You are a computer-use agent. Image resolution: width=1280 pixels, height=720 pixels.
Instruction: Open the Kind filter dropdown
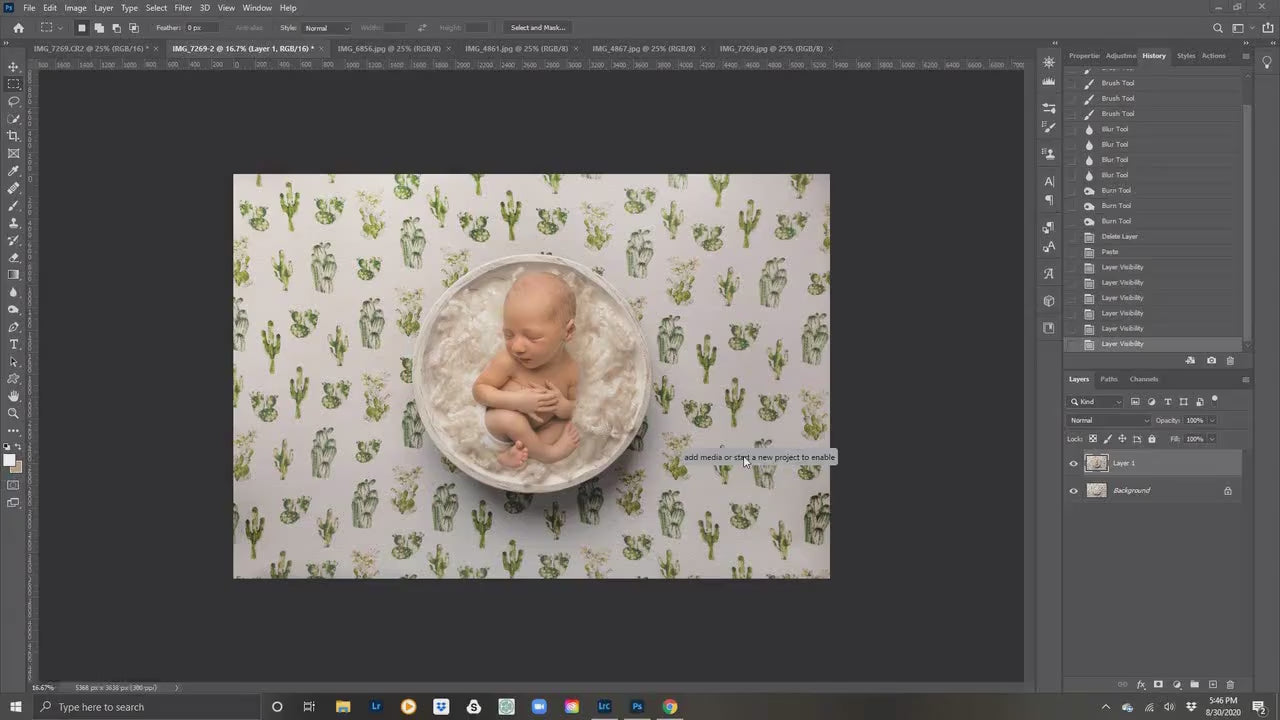click(1094, 402)
